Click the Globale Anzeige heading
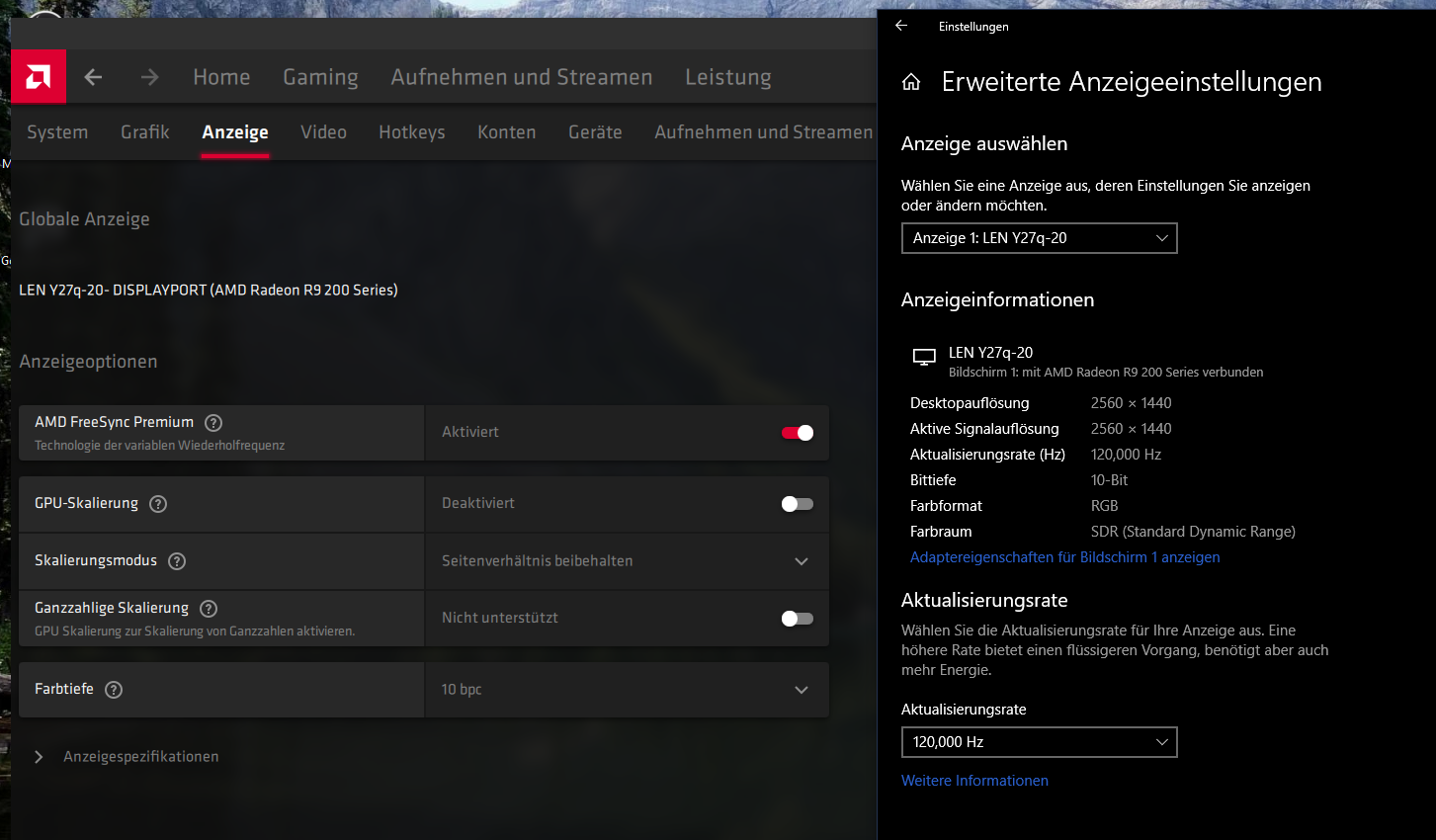The height and width of the screenshot is (840, 1436). pyautogui.click(x=85, y=219)
